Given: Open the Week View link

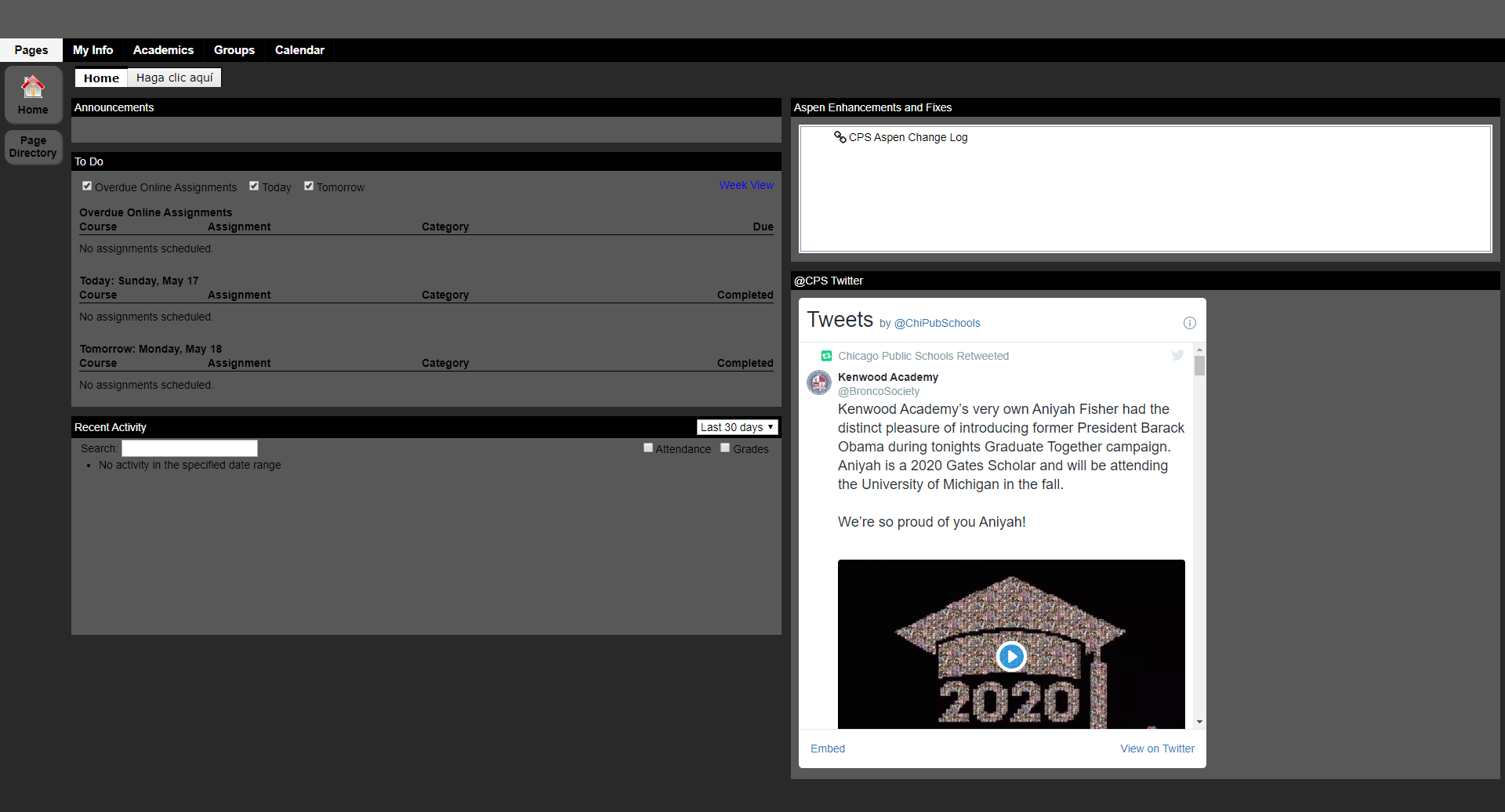Looking at the screenshot, I should [x=746, y=185].
